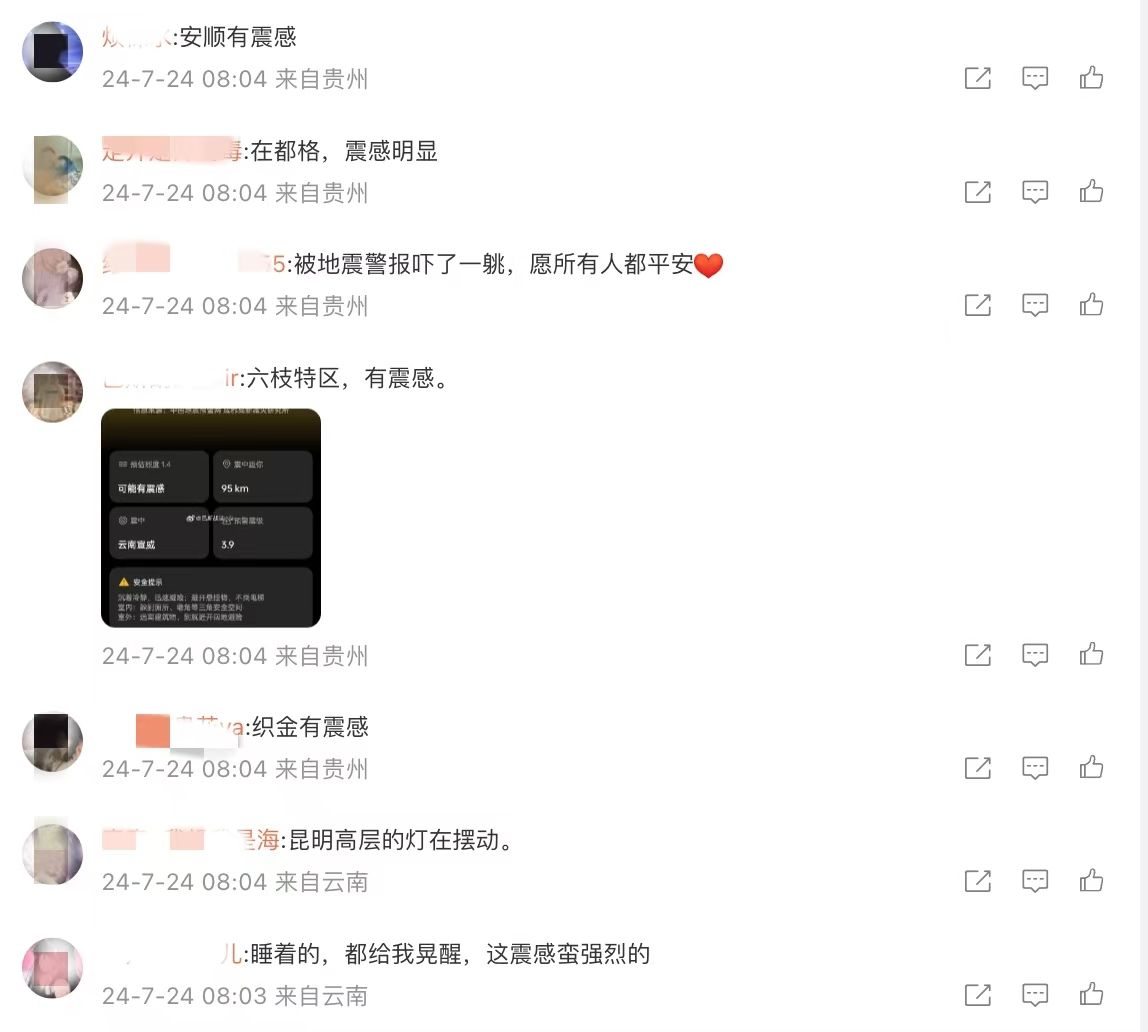The image size is (1148, 1032).
Task: Open avatar of '织金有震感' commenter
Action: click(52, 741)
